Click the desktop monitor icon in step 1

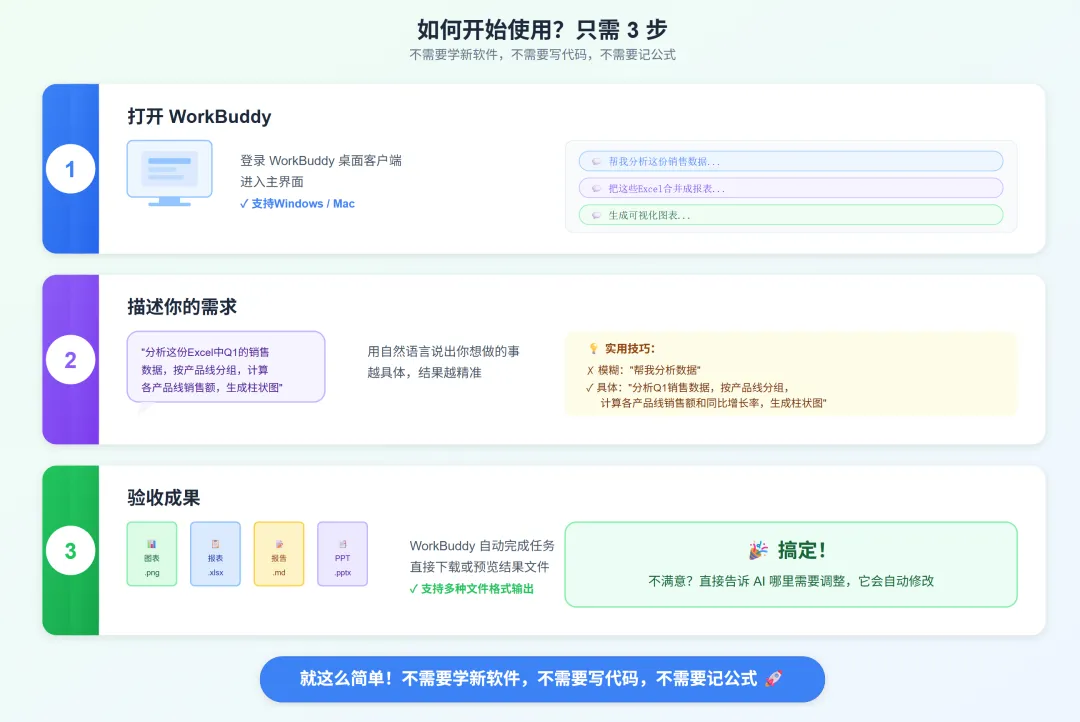tap(169, 174)
